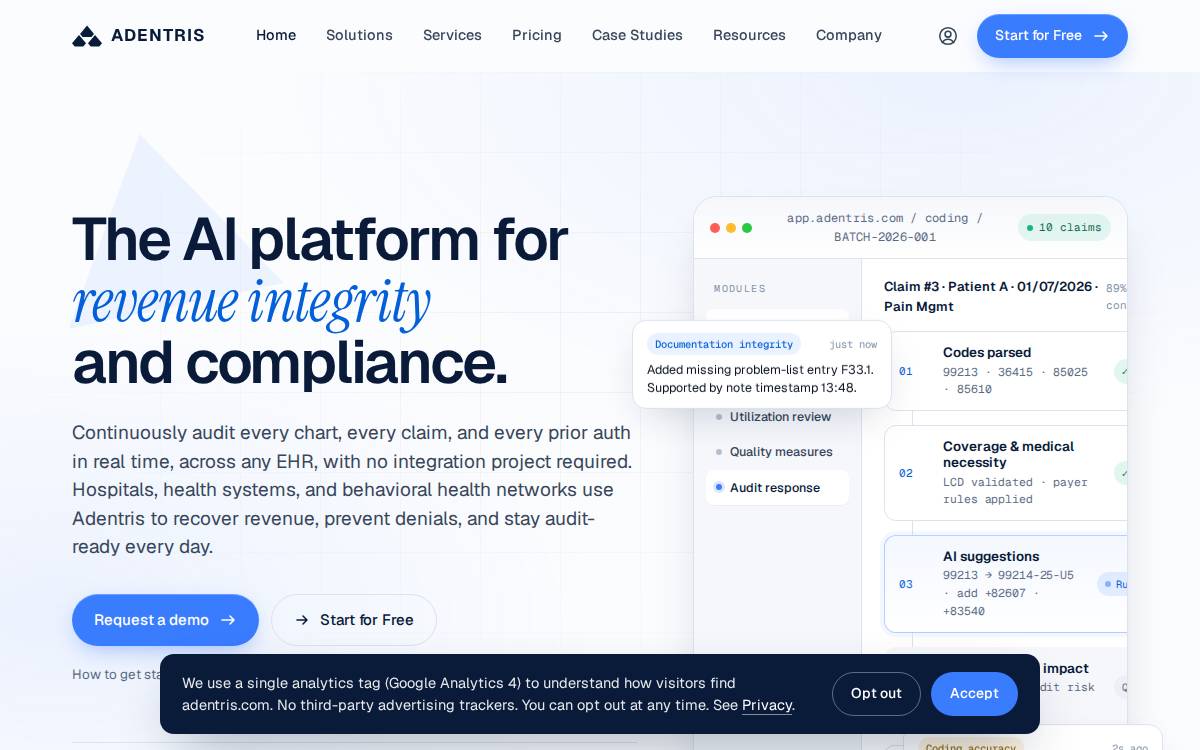Click the Claim #3 Patient A heading
The image size is (1200, 750).
point(991,297)
